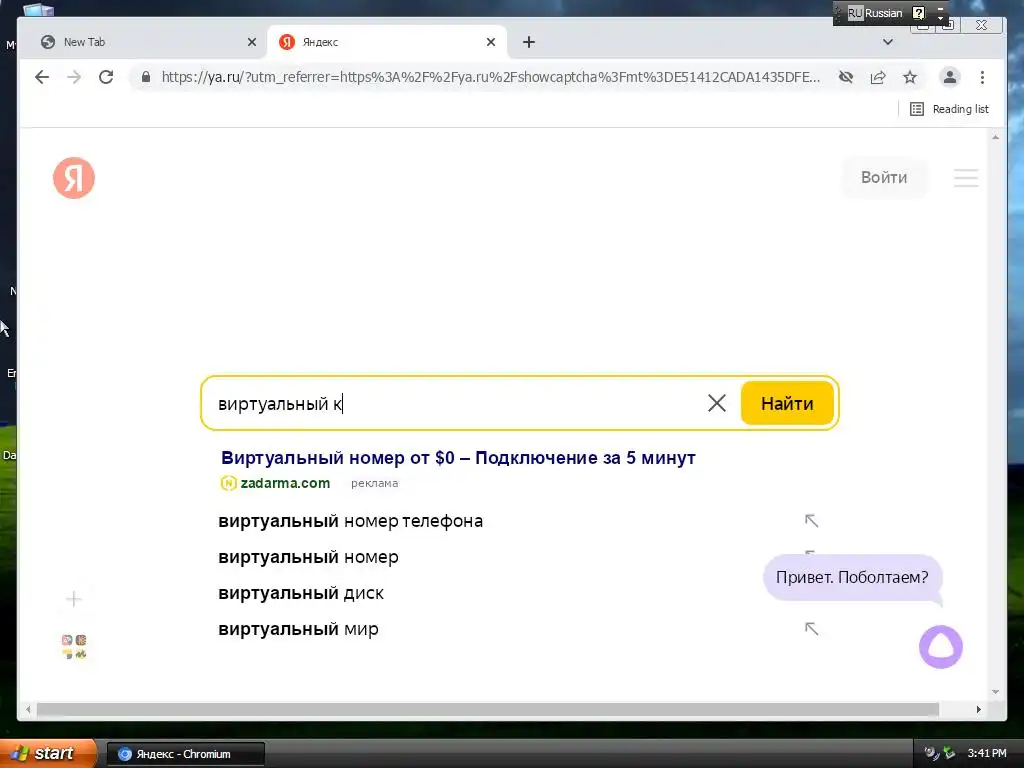This screenshot has height=768, width=1024.
Task: Click the share page icon
Action: coord(878,77)
